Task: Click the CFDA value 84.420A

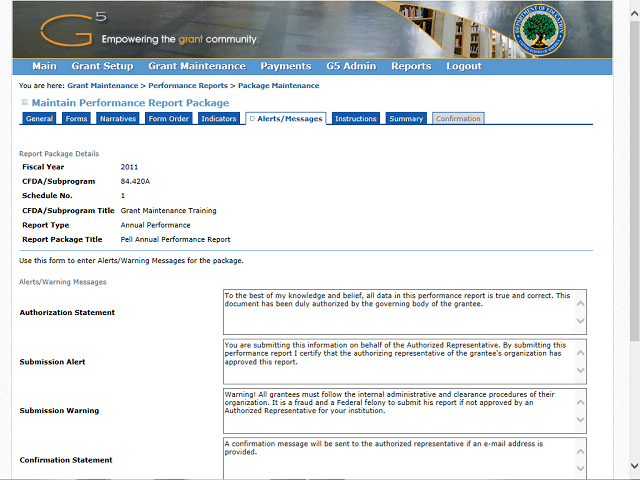Action: (x=135, y=181)
